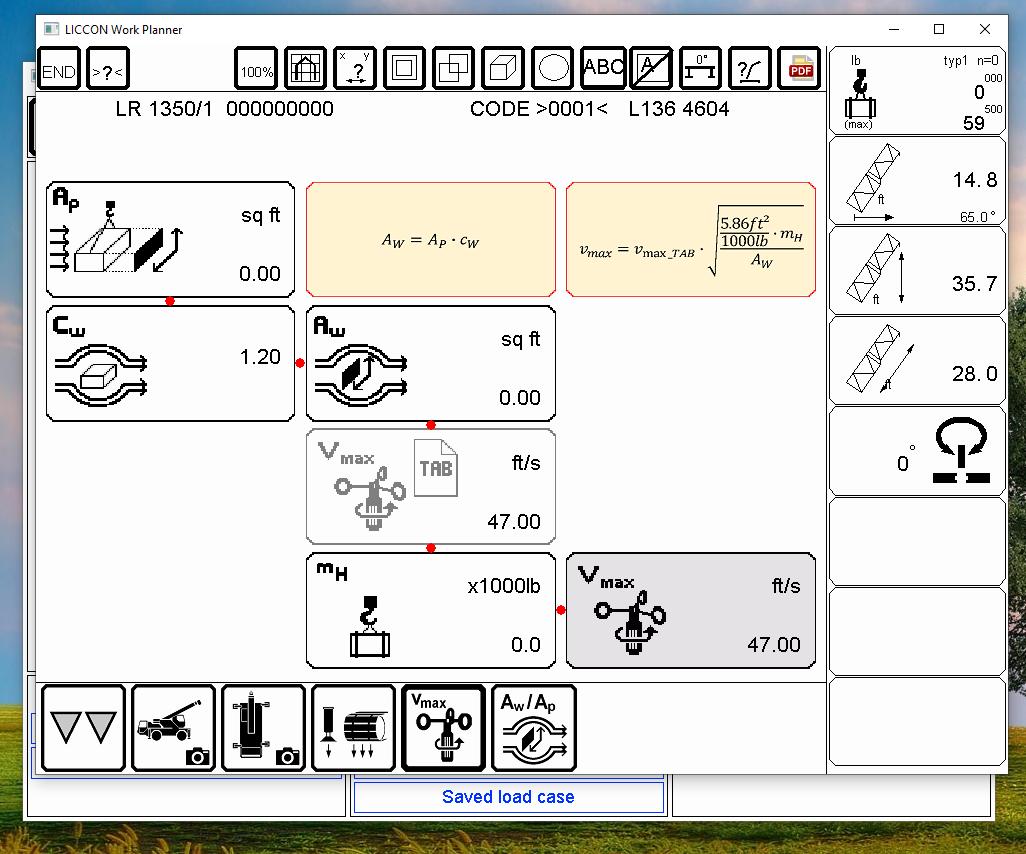This screenshot has height=854, width=1026.
Task: Click the 65.0° angle value
Action: coord(978,217)
